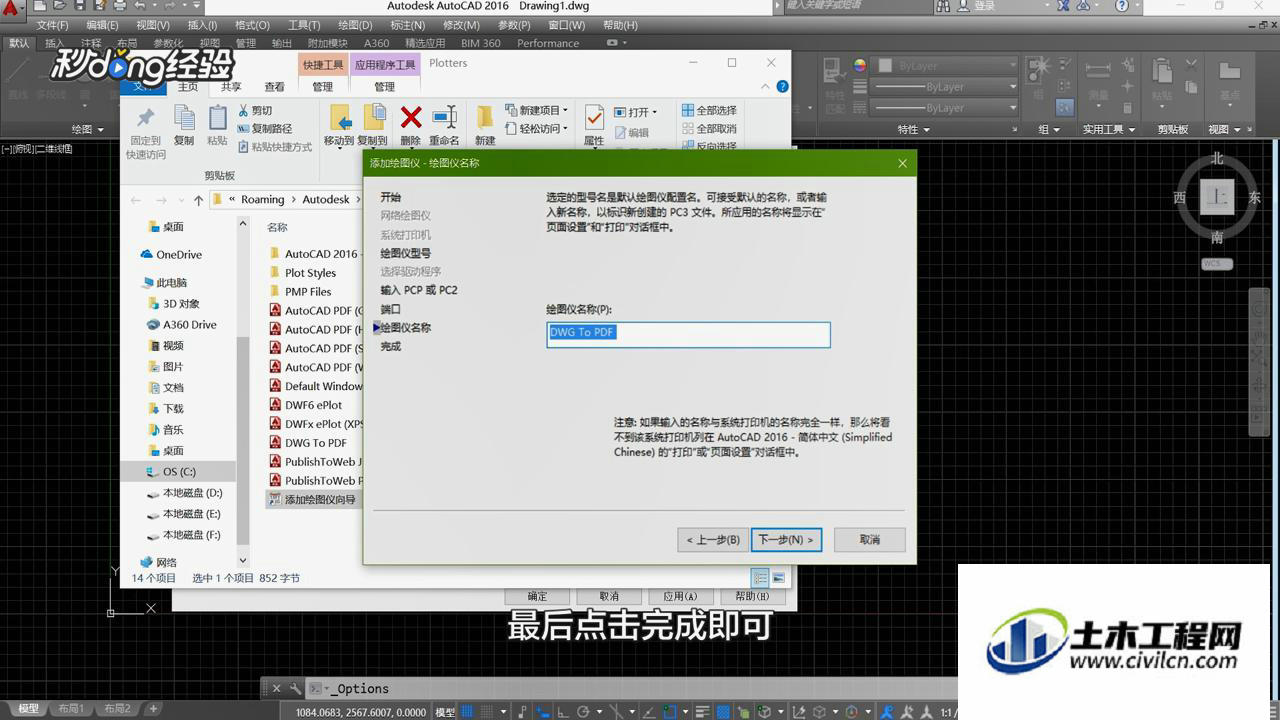Click 下一步(N) Next button in wizard
This screenshot has height=720, width=1280.
(x=786, y=540)
